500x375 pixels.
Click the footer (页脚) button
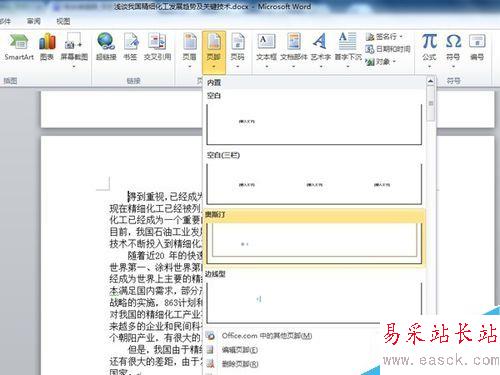click(214, 52)
